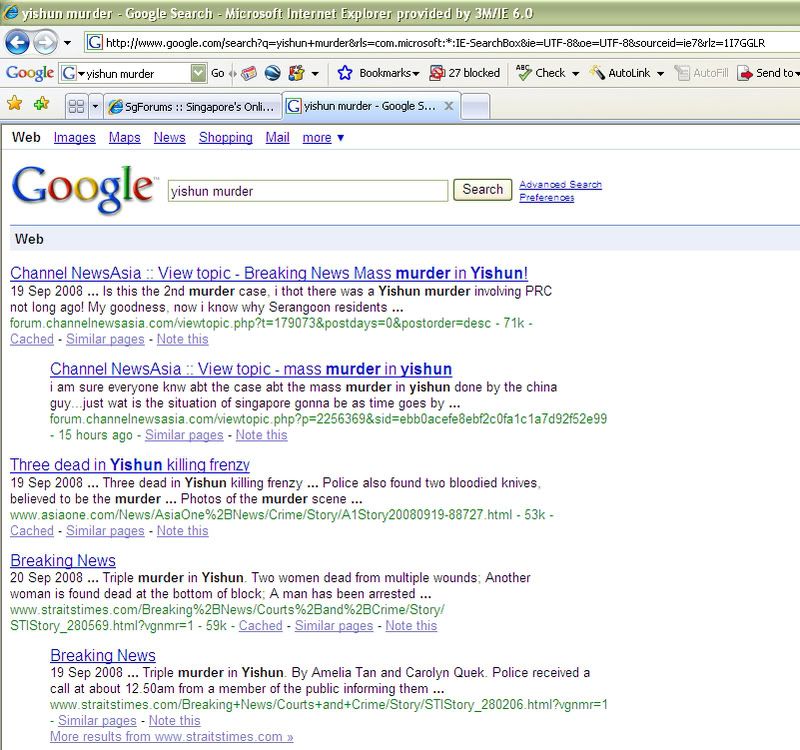Click the browser Back arrow button

19,43
